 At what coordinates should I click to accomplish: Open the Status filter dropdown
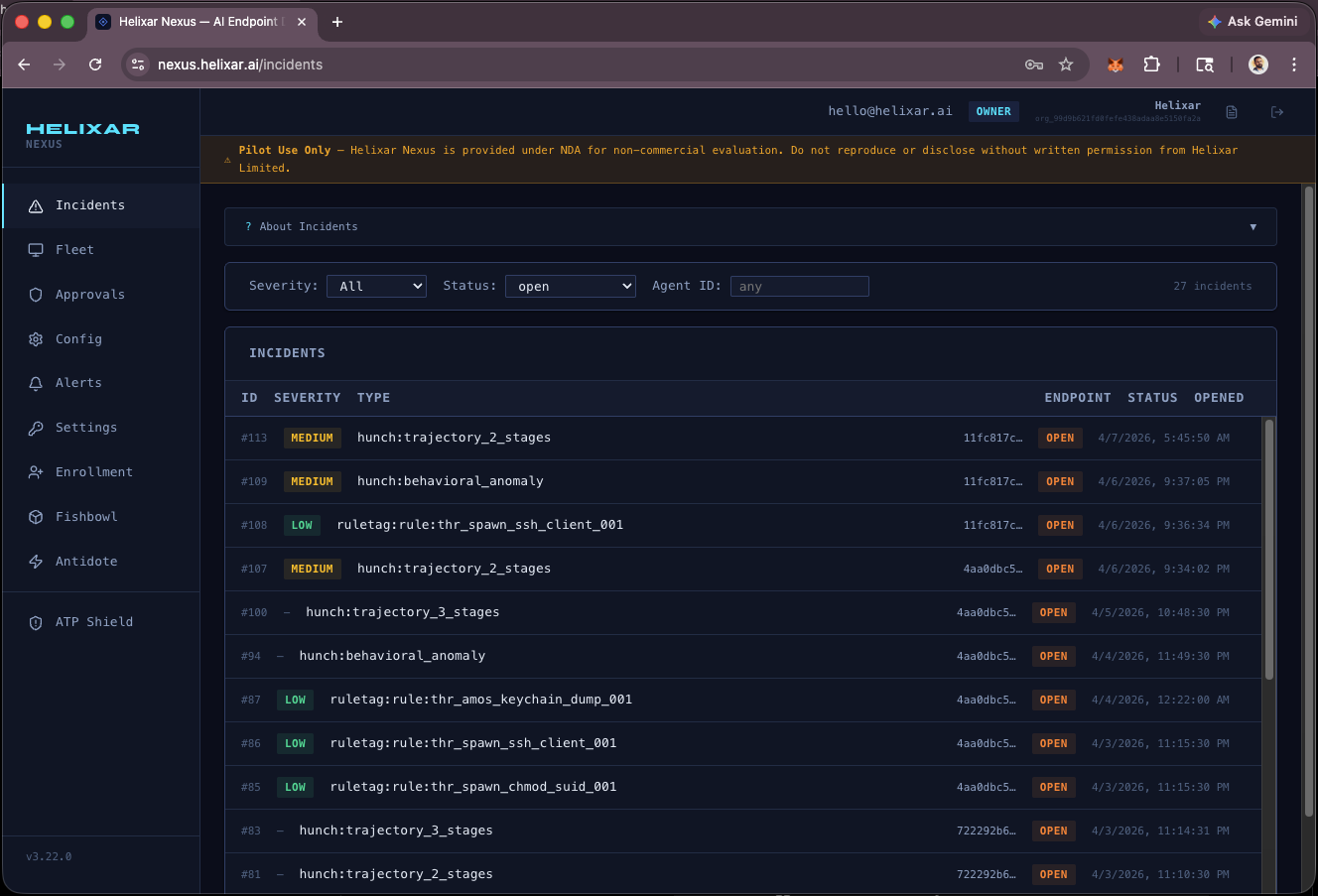(x=570, y=286)
